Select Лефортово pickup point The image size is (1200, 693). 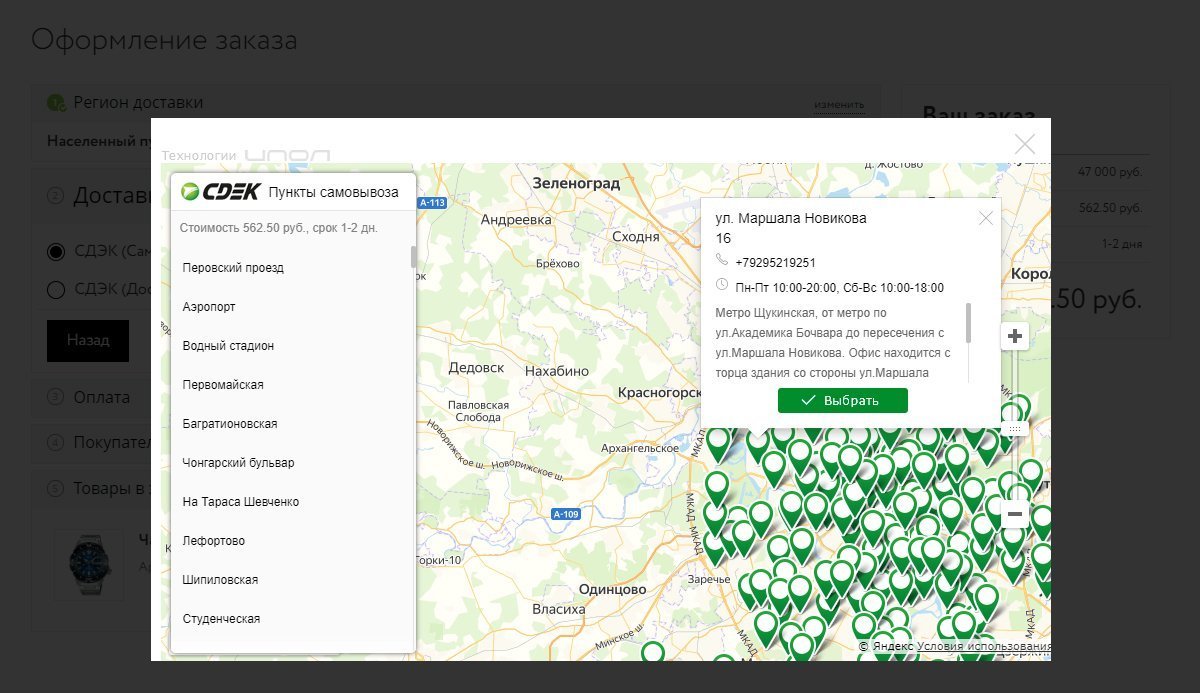(x=214, y=541)
